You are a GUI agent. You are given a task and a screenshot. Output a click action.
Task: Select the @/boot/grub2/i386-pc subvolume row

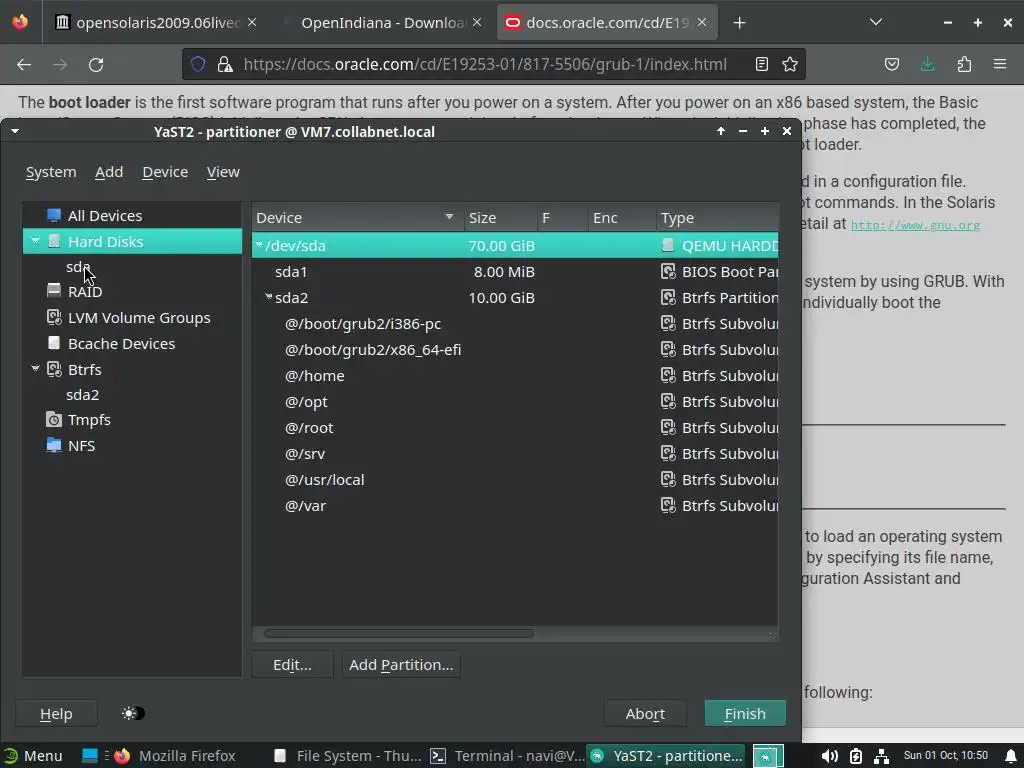point(515,324)
